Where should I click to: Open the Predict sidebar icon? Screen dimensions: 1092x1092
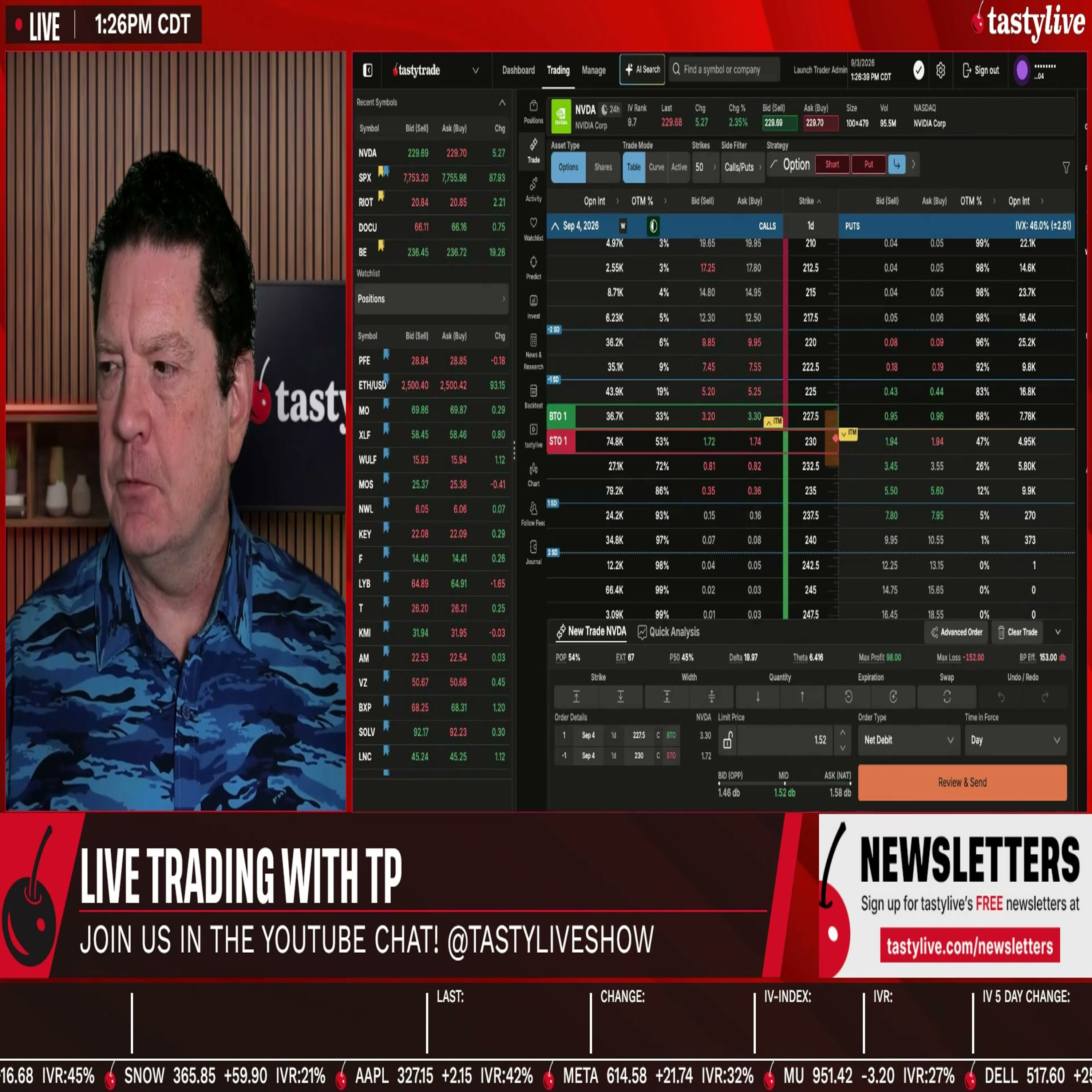point(533,268)
